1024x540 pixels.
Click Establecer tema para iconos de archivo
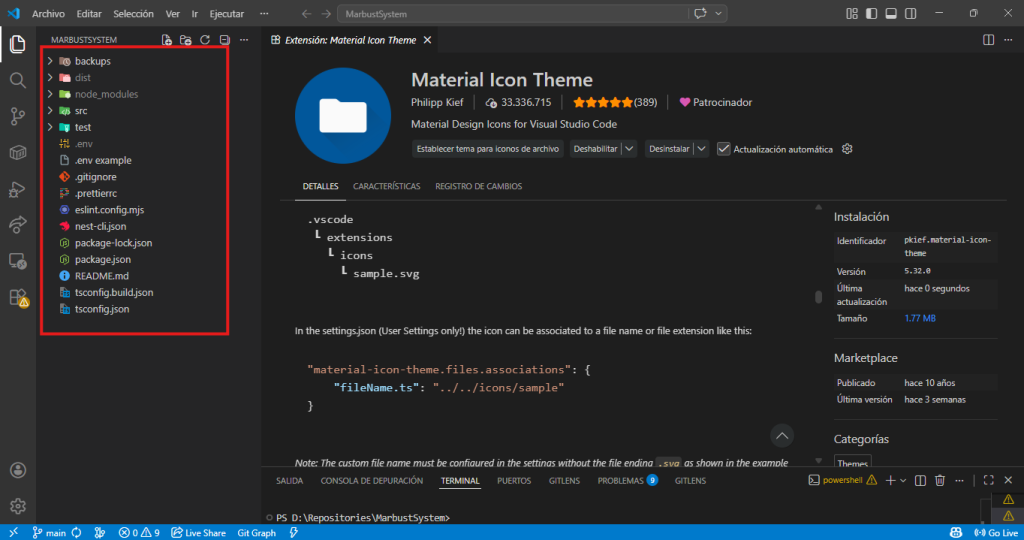488,149
